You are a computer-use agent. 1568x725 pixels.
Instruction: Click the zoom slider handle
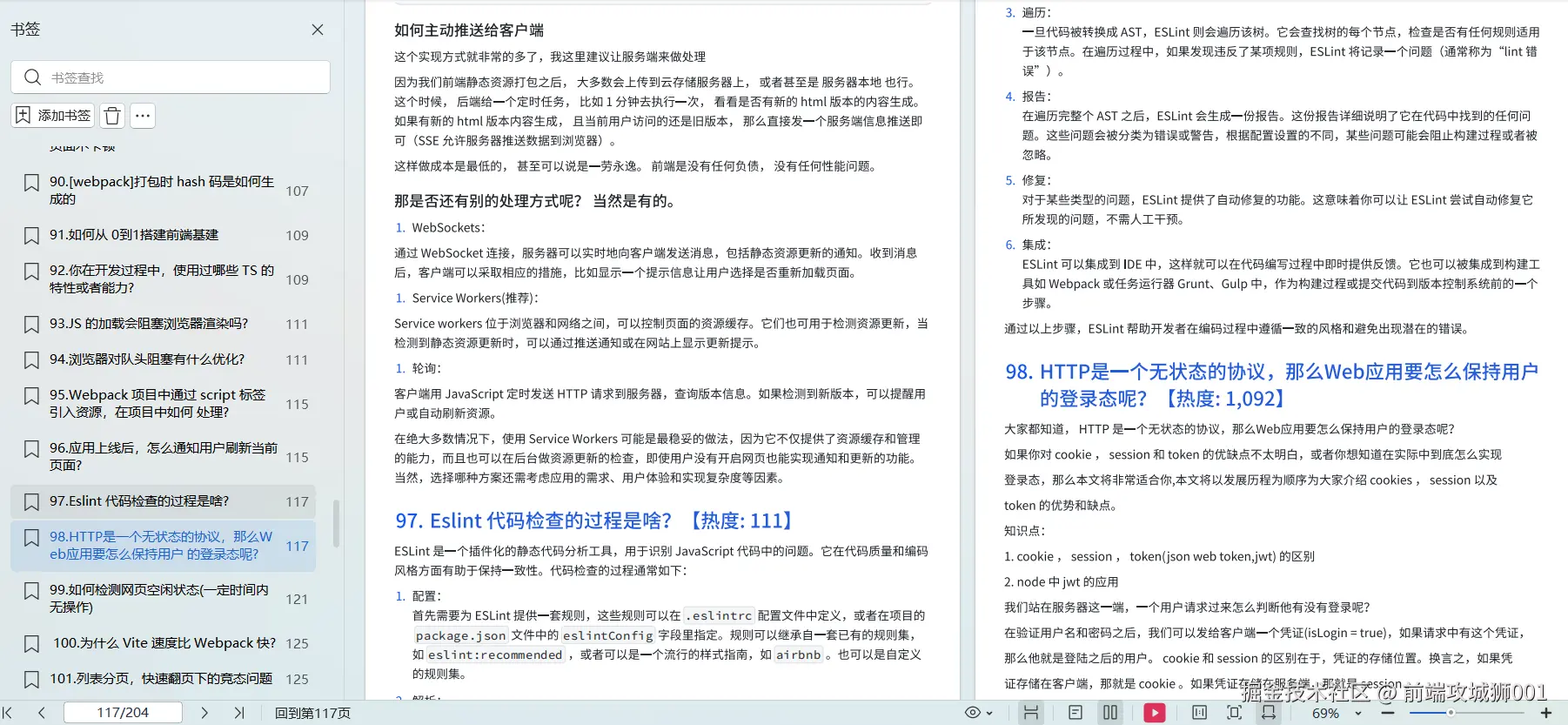coord(1451,713)
